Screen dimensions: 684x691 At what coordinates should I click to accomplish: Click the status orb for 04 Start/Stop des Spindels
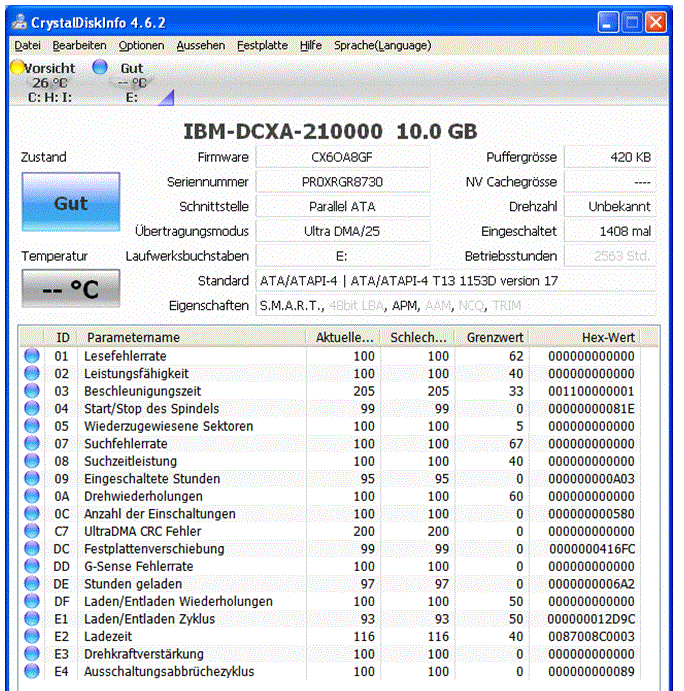pyautogui.click(x=32, y=409)
